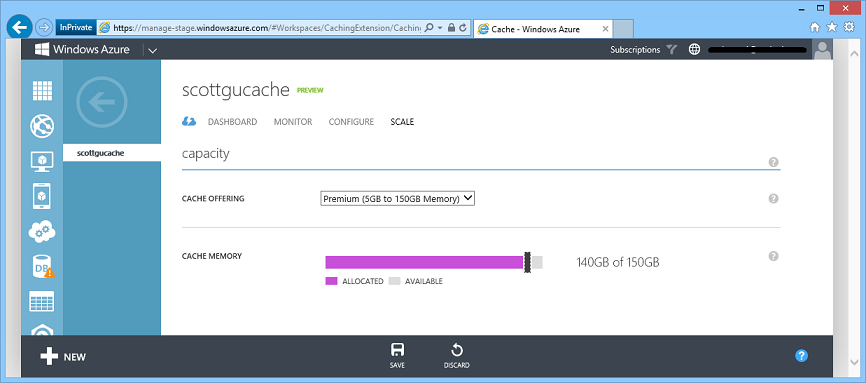Screen dimensions: 866x383
Task: Click the purple allocated portion of memory bar
Action: point(424,263)
